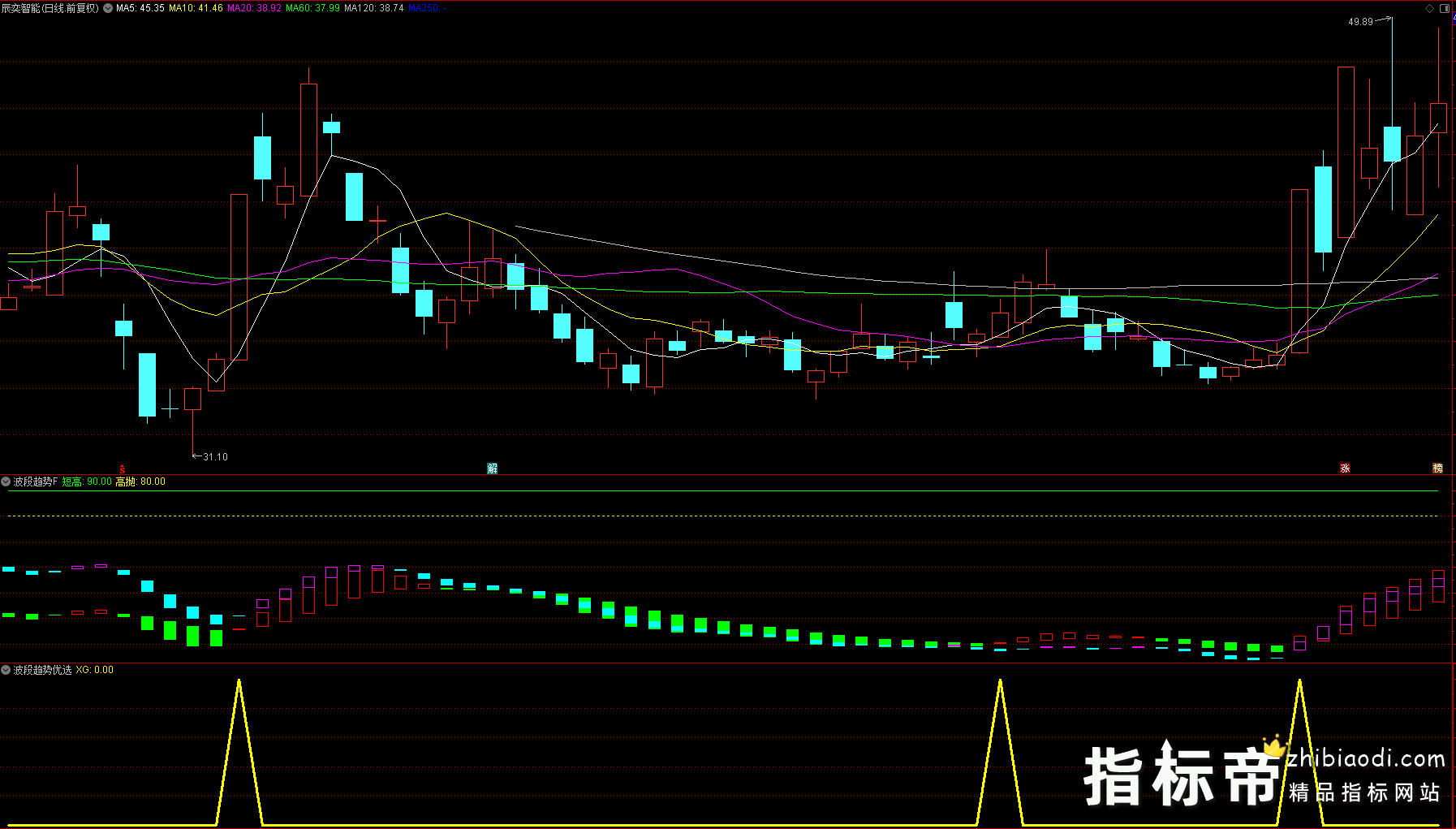Viewport: 1456px width, 829px height.
Task: Click the 解 marker icon on the date axis
Action: [492, 468]
